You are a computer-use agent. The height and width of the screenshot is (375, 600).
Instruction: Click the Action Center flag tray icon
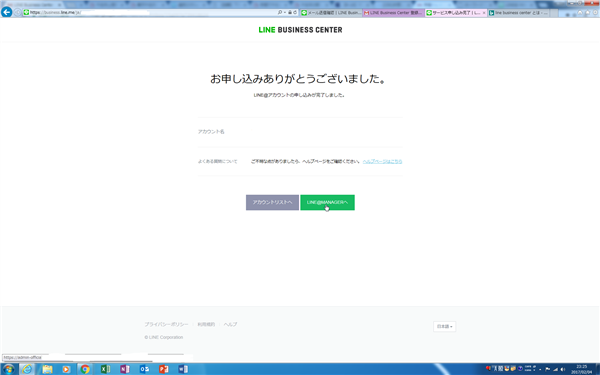point(548,369)
